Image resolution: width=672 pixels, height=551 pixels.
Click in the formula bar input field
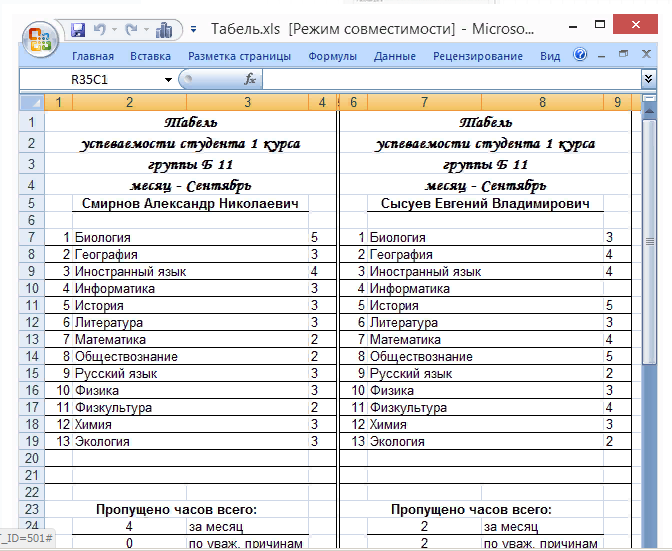click(450, 79)
